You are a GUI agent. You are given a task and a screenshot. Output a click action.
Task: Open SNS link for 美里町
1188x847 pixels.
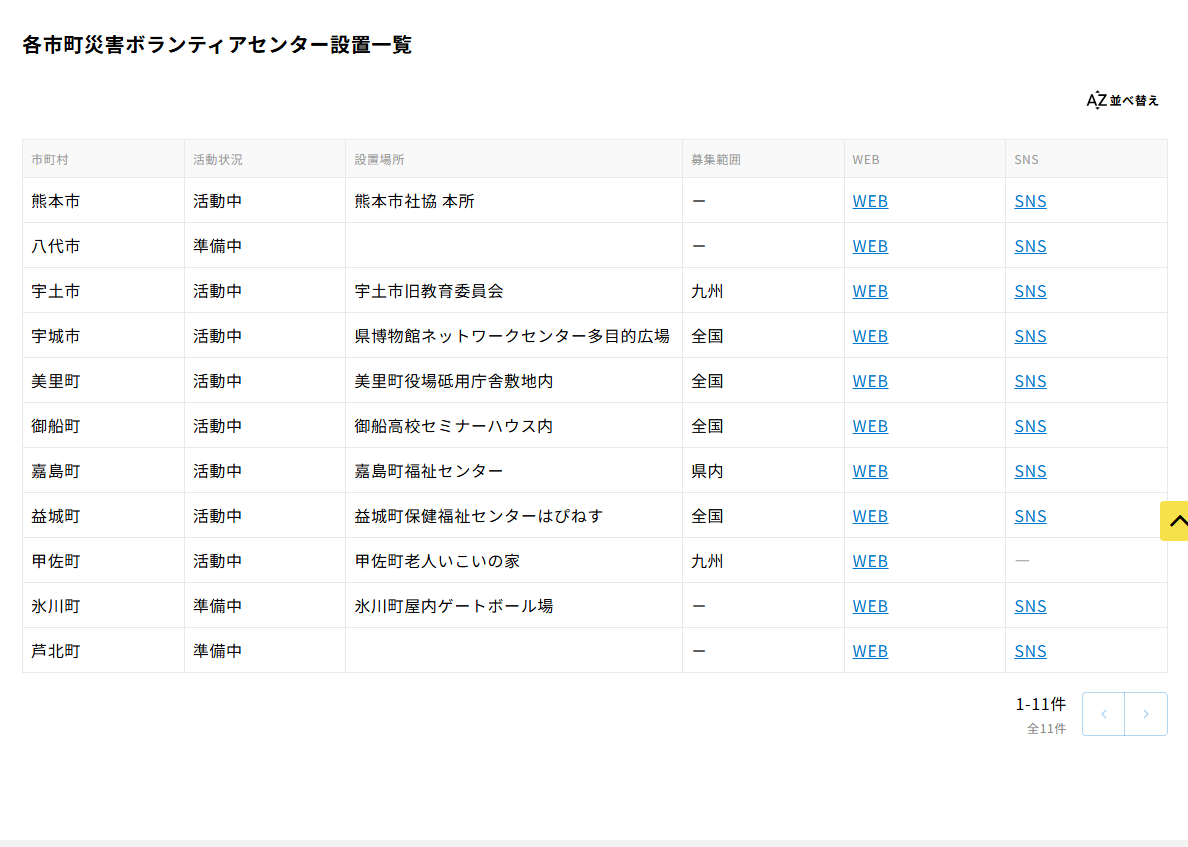[1030, 381]
